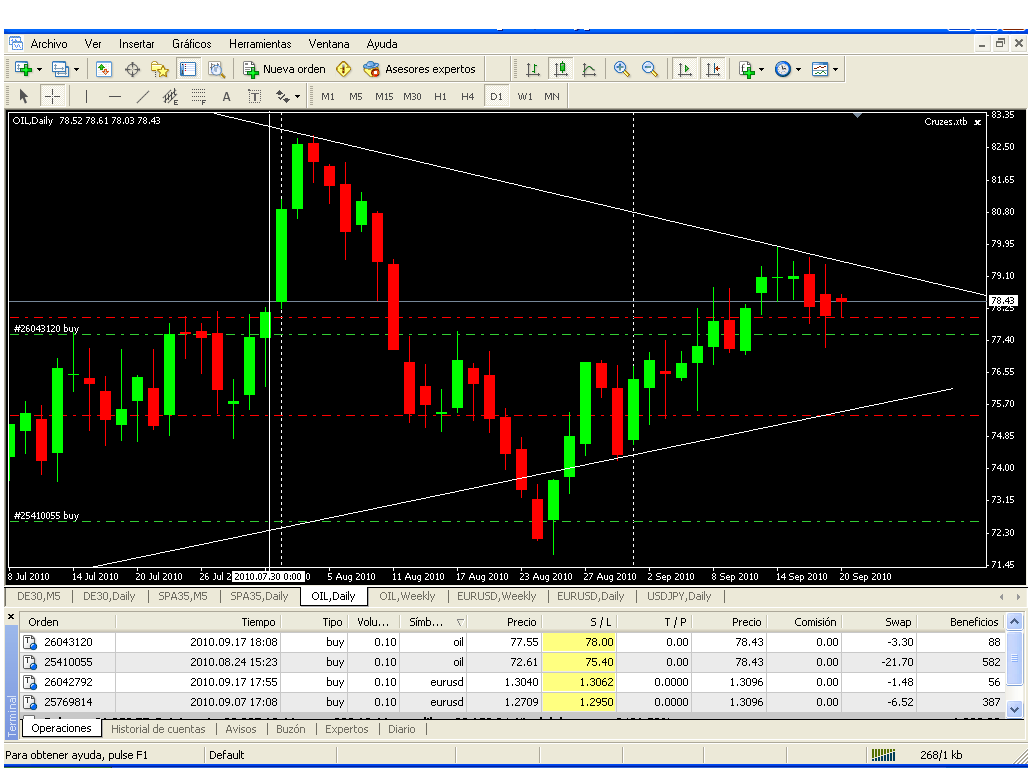1032x768 pixels.
Task: Switch timeframe to M15
Action: point(384,97)
